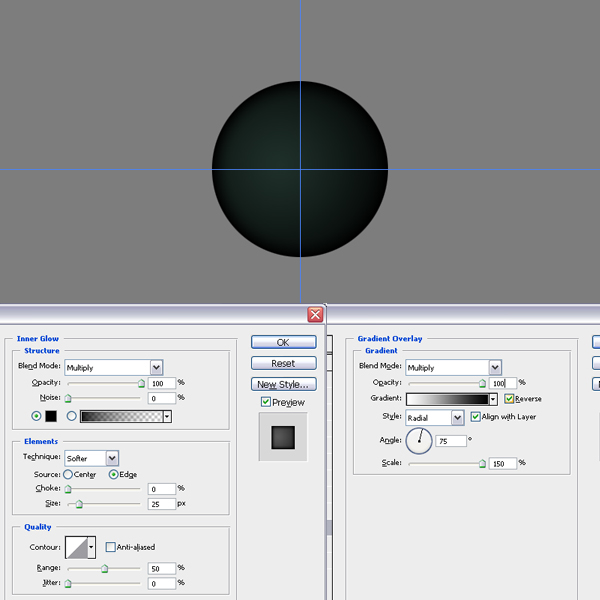
Task: Click the New Style... button
Action: pyautogui.click(x=284, y=384)
